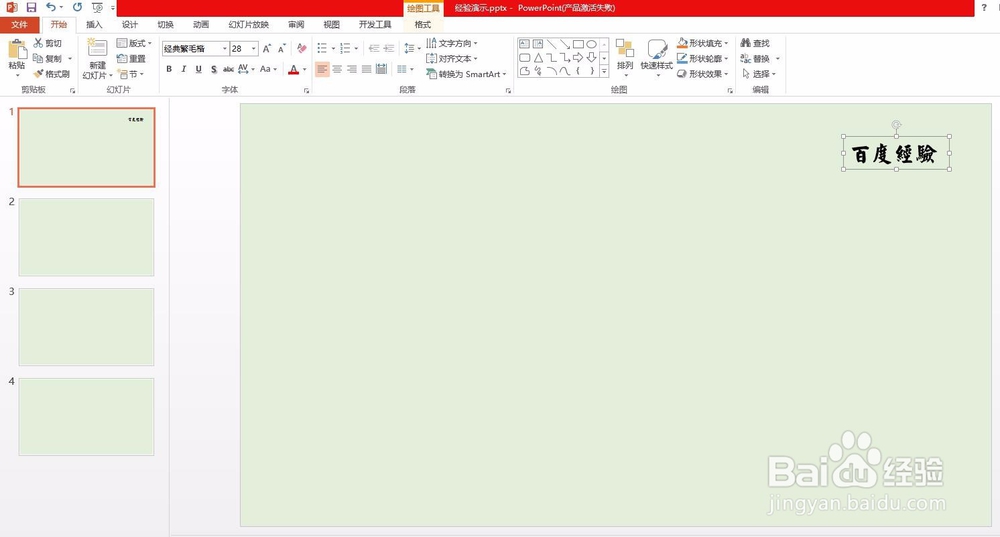Select the oval shape in gallery
1000x537 pixels.
point(592,44)
